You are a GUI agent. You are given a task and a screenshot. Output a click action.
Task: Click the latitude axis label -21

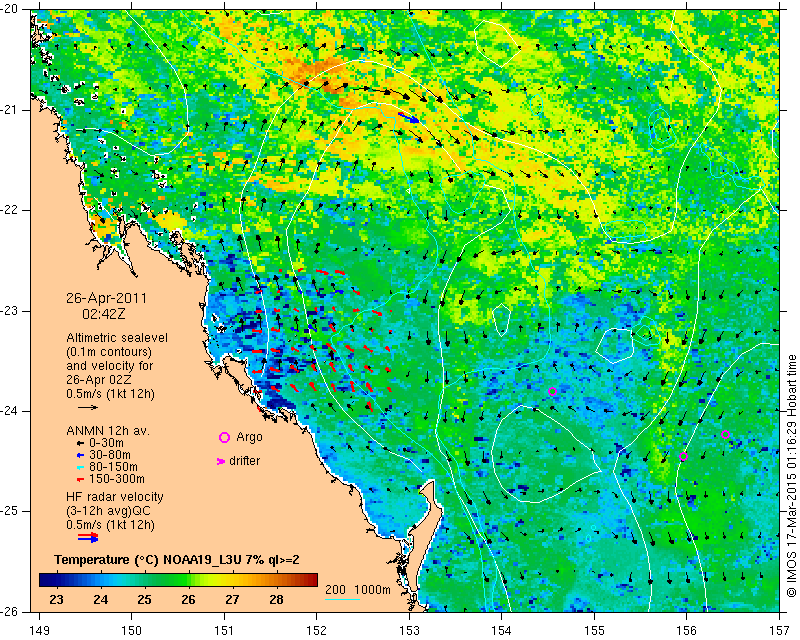click(x=10, y=110)
